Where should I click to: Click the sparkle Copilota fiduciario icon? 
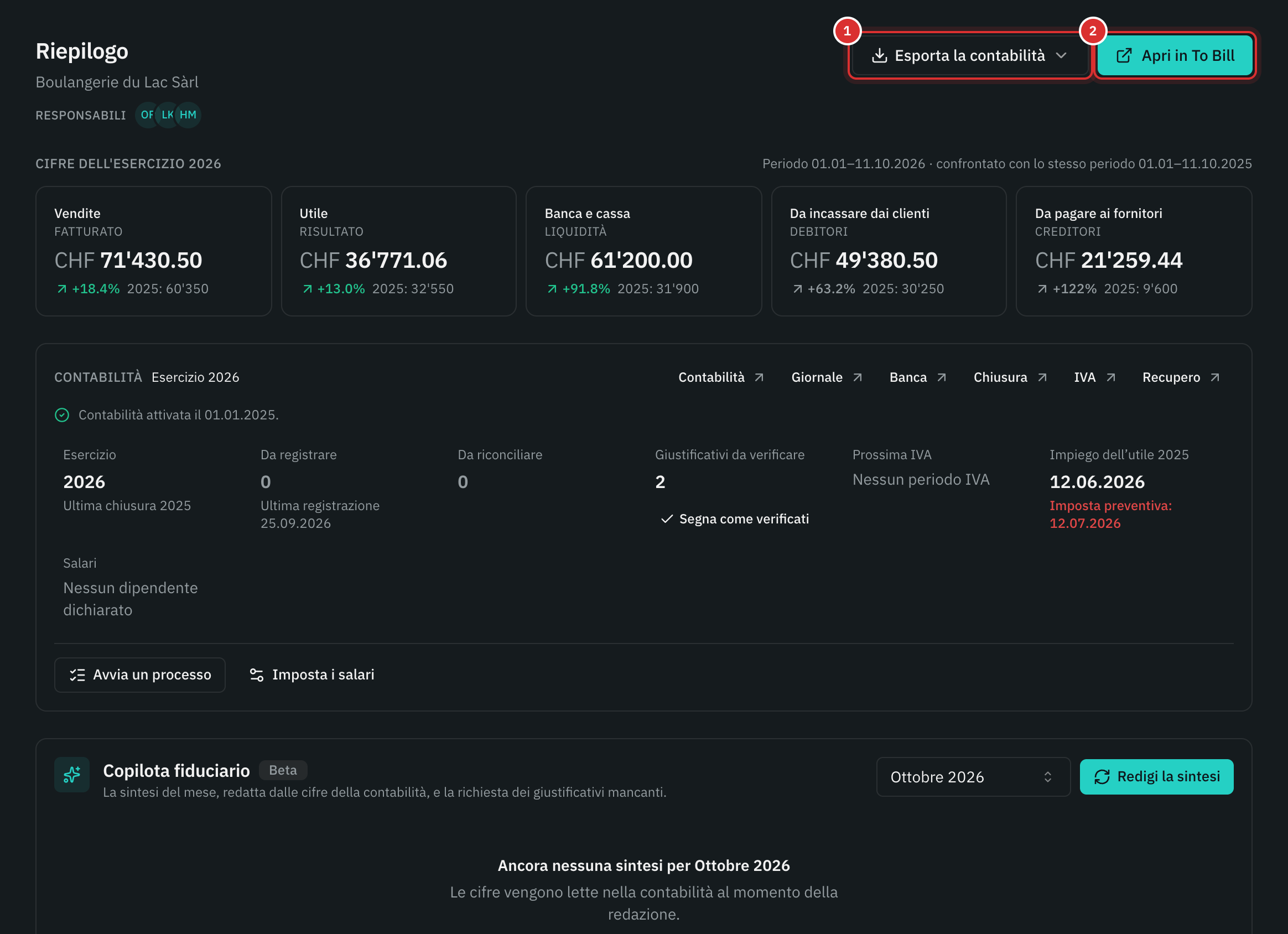click(72, 774)
